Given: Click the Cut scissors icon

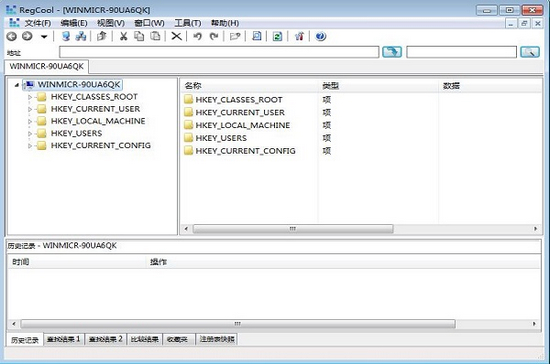Looking at the screenshot, I should [123, 36].
